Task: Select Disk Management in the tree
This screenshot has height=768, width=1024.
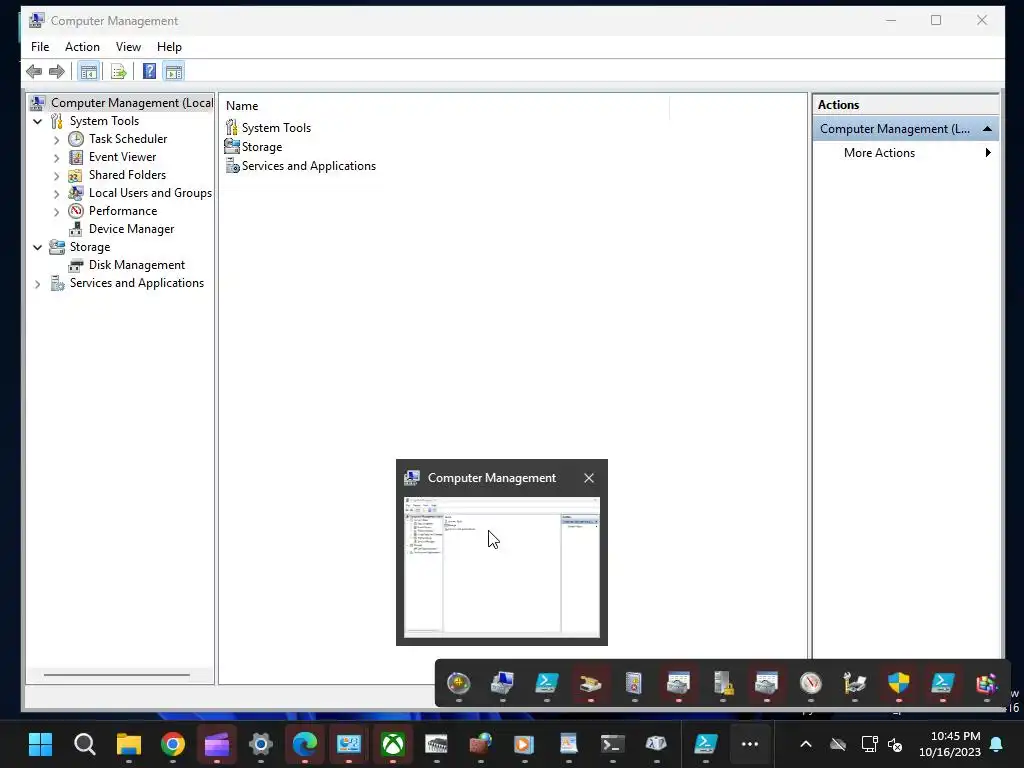Action: click(136, 264)
